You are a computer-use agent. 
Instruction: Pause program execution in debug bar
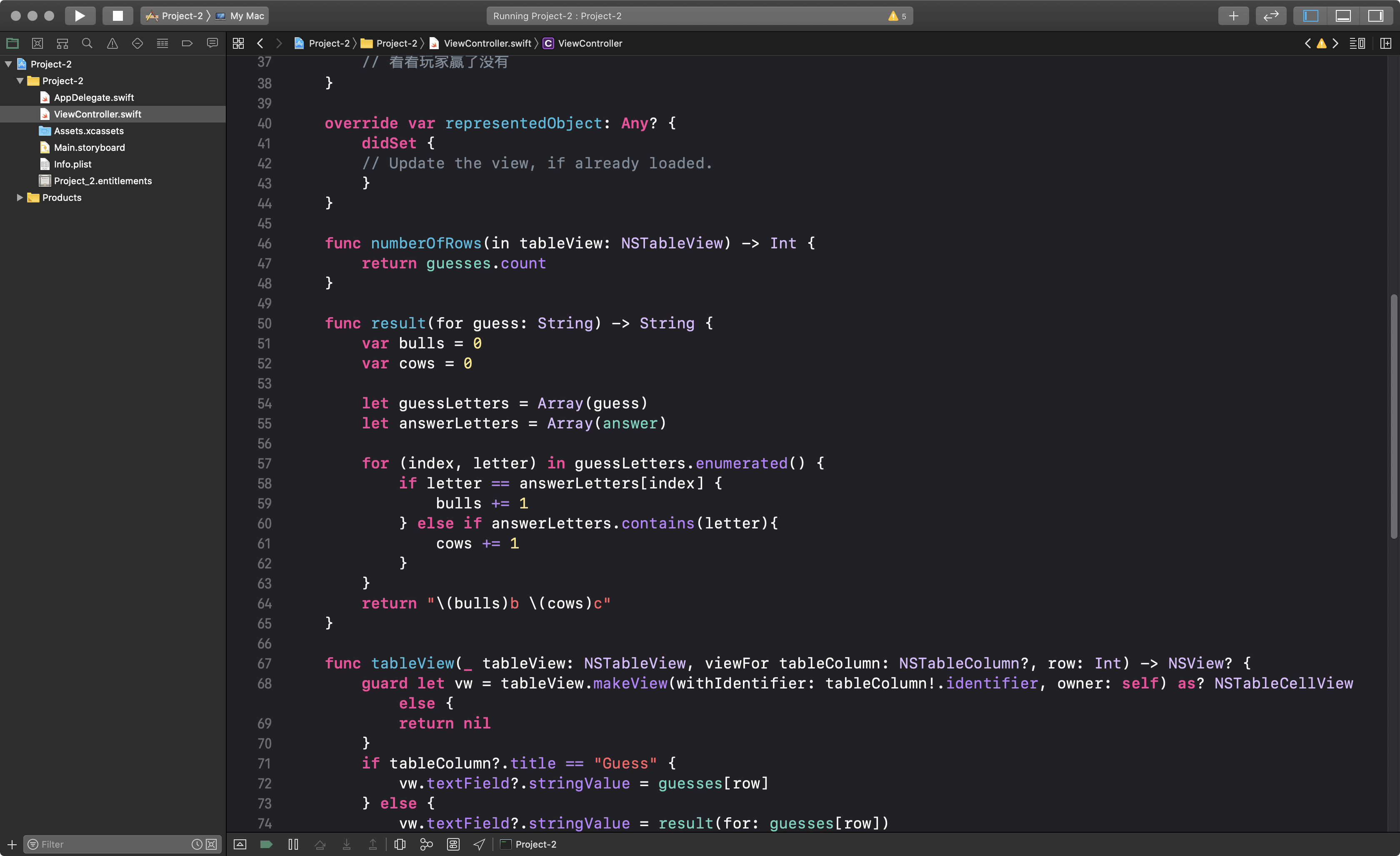click(x=293, y=844)
